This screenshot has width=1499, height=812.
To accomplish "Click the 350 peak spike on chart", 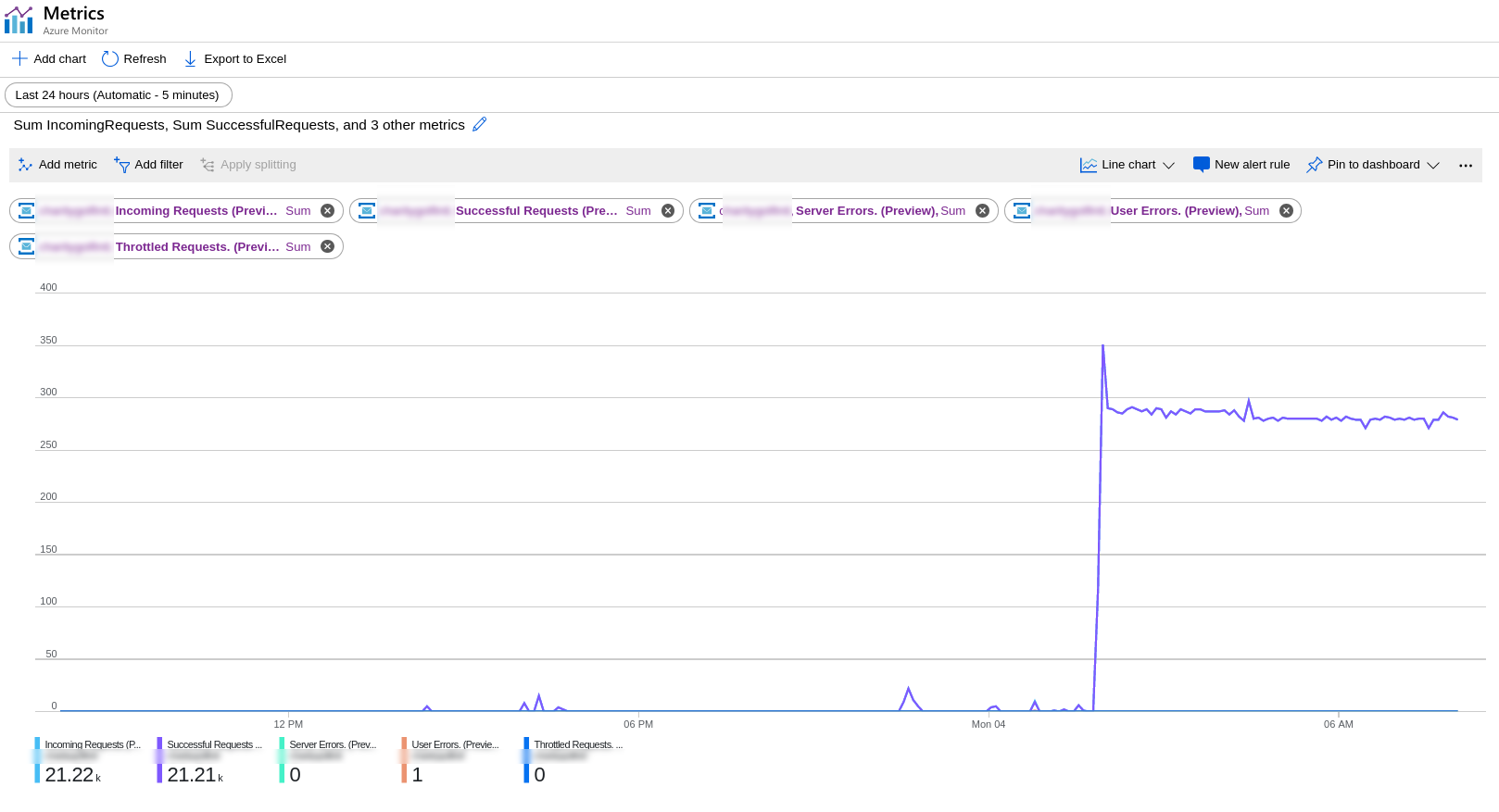I will (x=1102, y=346).
